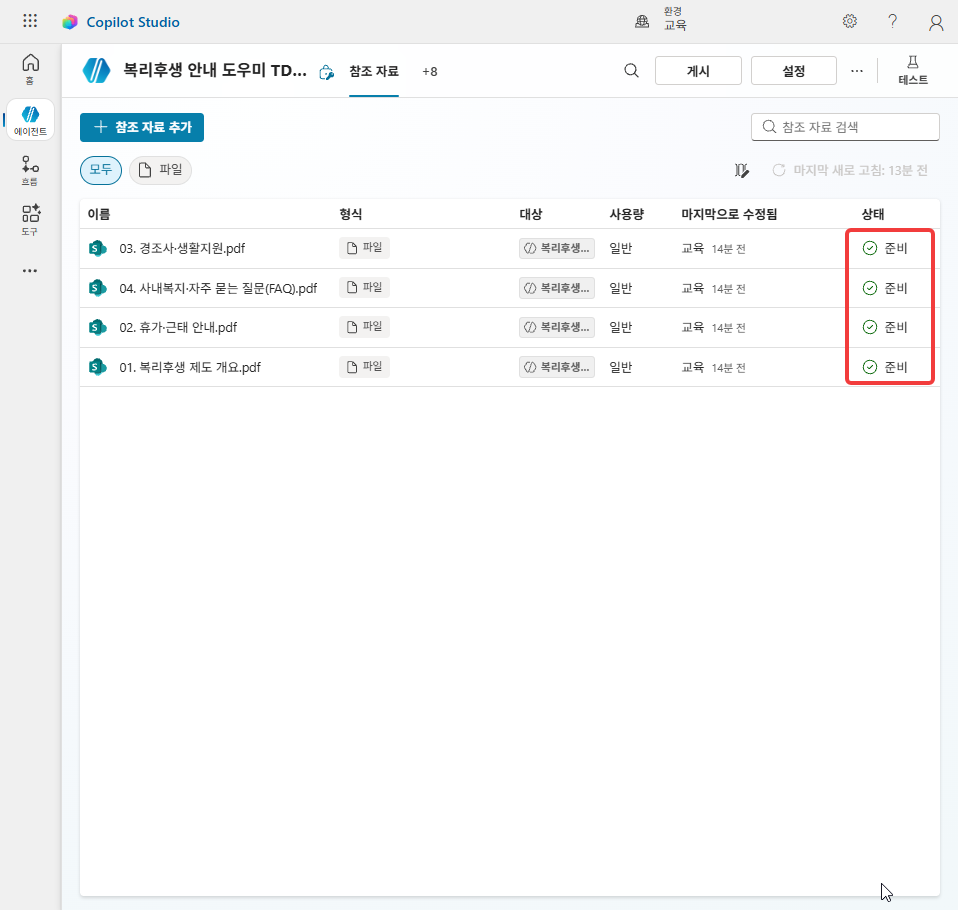Image resolution: width=958 pixels, height=910 pixels.
Task: Click 일반 usage in 03. 경조사 row
Action: point(621,248)
